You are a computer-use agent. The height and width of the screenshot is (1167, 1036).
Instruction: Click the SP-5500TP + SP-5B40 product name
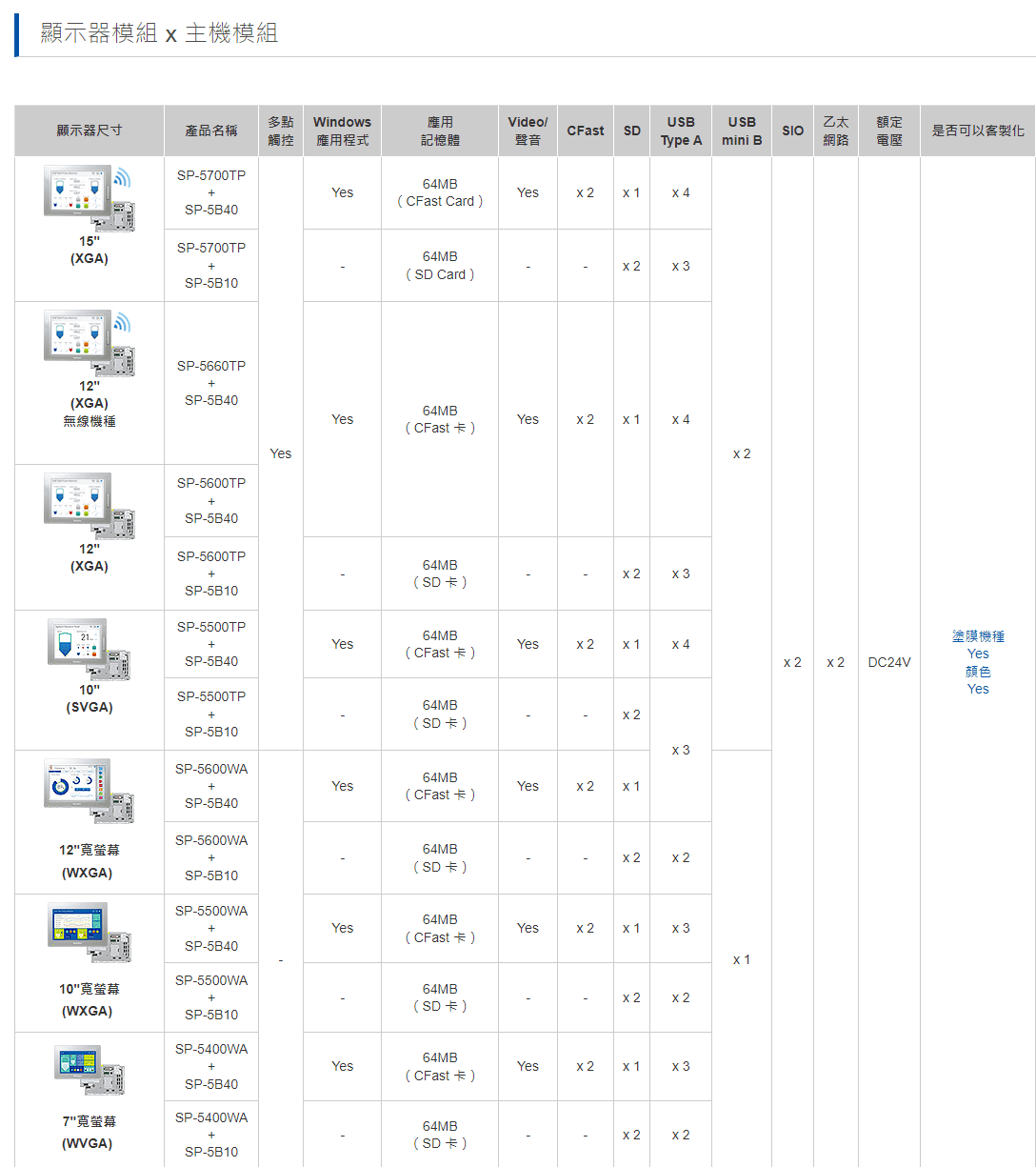click(211, 644)
